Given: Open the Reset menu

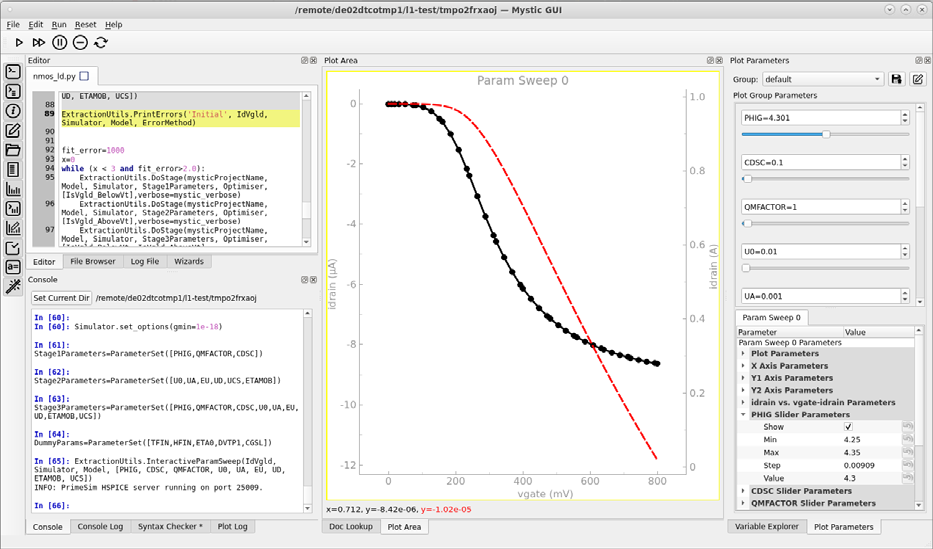Looking at the screenshot, I should [x=86, y=24].
